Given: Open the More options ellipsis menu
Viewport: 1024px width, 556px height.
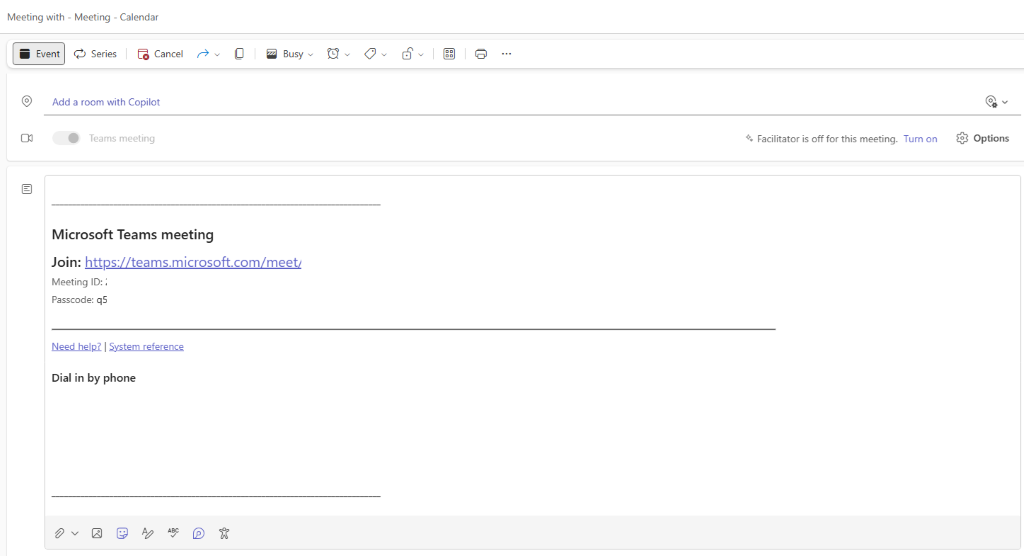Looking at the screenshot, I should click(x=507, y=54).
